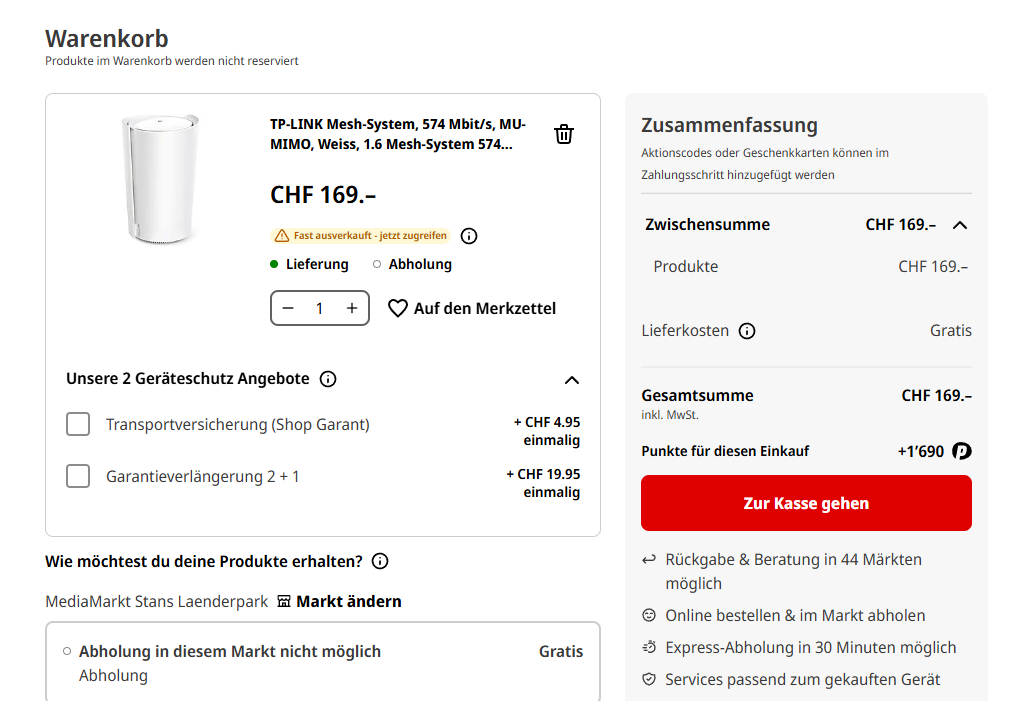Click the store icon before 'Markt ändern'
This screenshot has height=701, width=1032.
[x=284, y=602]
